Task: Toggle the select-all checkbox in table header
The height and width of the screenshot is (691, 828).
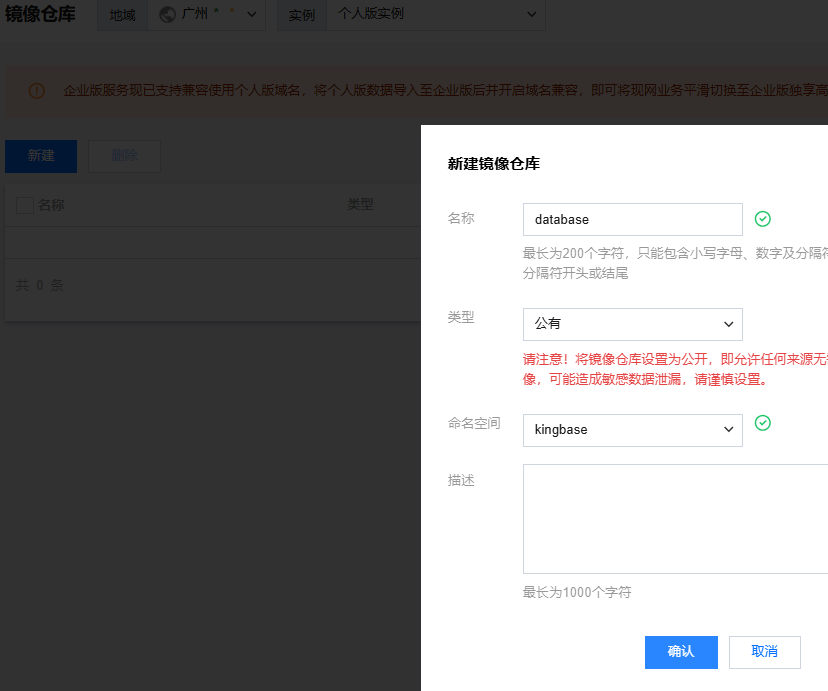Action: click(x=25, y=205)
